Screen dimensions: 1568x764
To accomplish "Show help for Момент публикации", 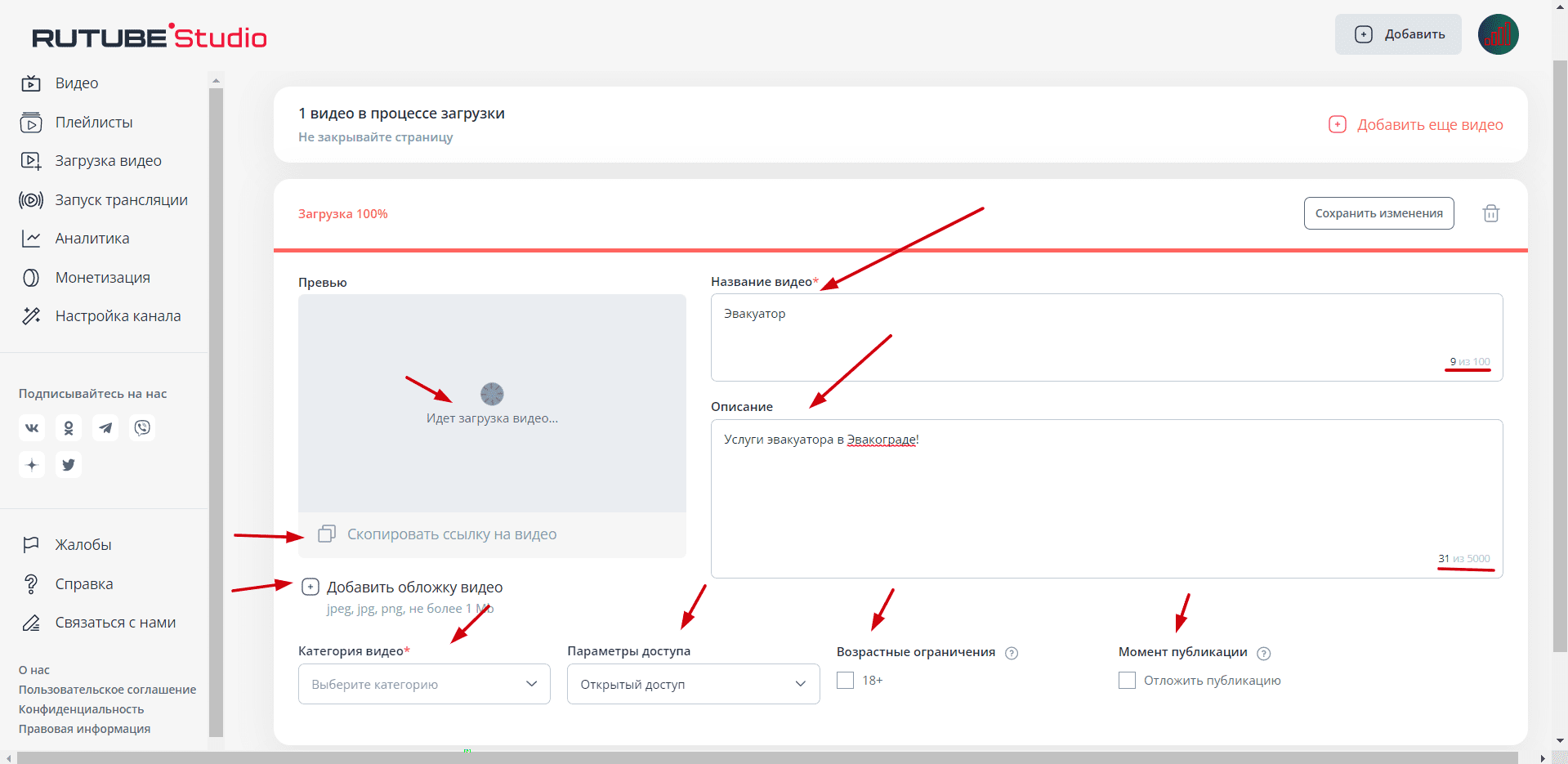I will tap(1264, 653).
